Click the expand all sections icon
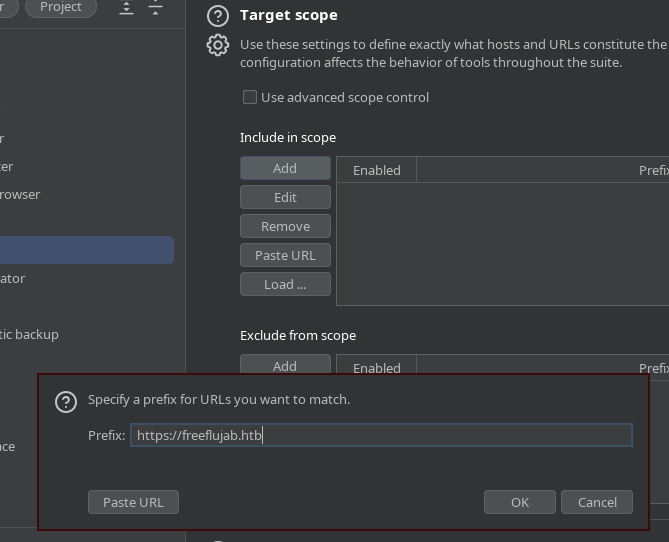This screenshot has width=669, height=542. [126, 8]
